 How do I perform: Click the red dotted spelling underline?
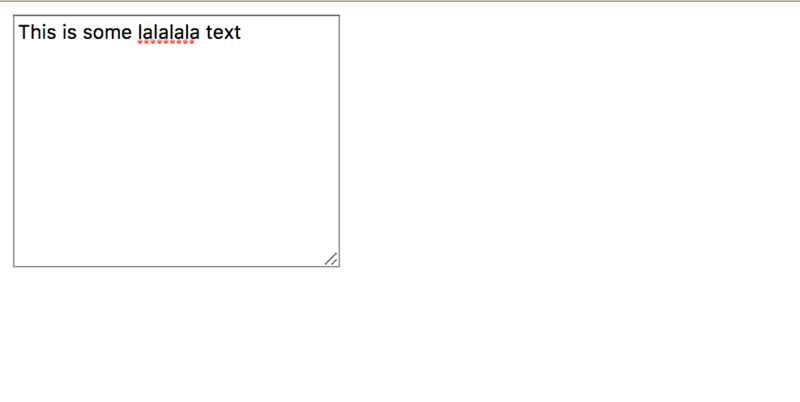[166, 42]
